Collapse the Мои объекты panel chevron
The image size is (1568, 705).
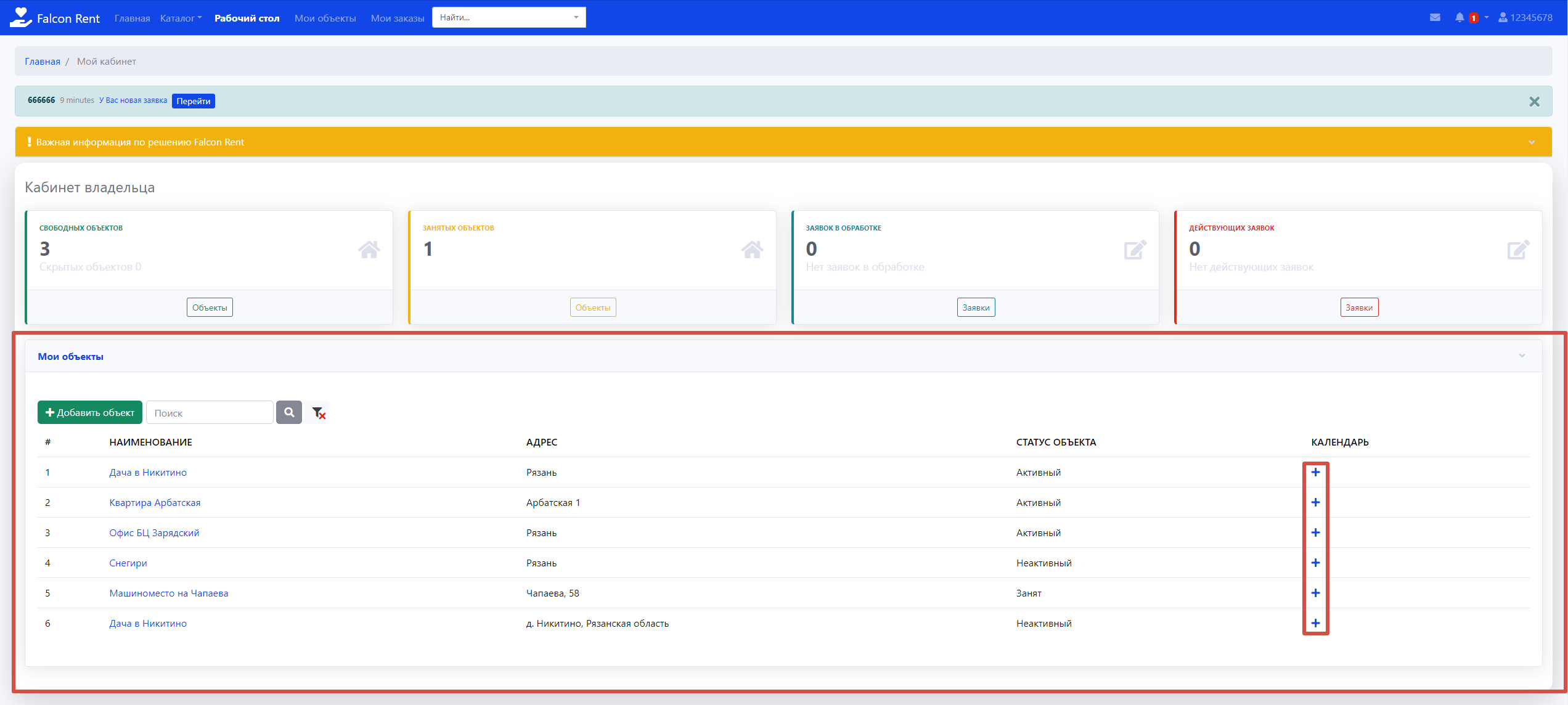pyautogui.click(x=1522, y=356)
